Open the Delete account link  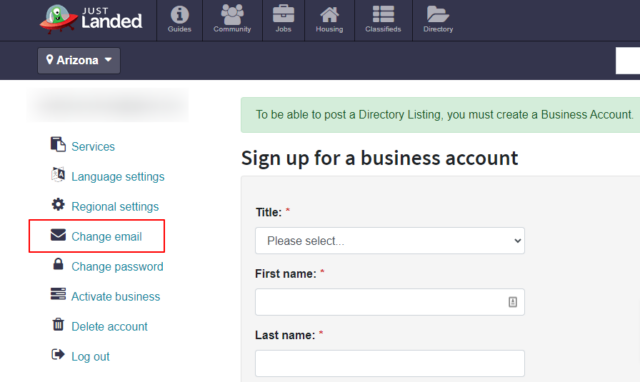pos(109,326)
